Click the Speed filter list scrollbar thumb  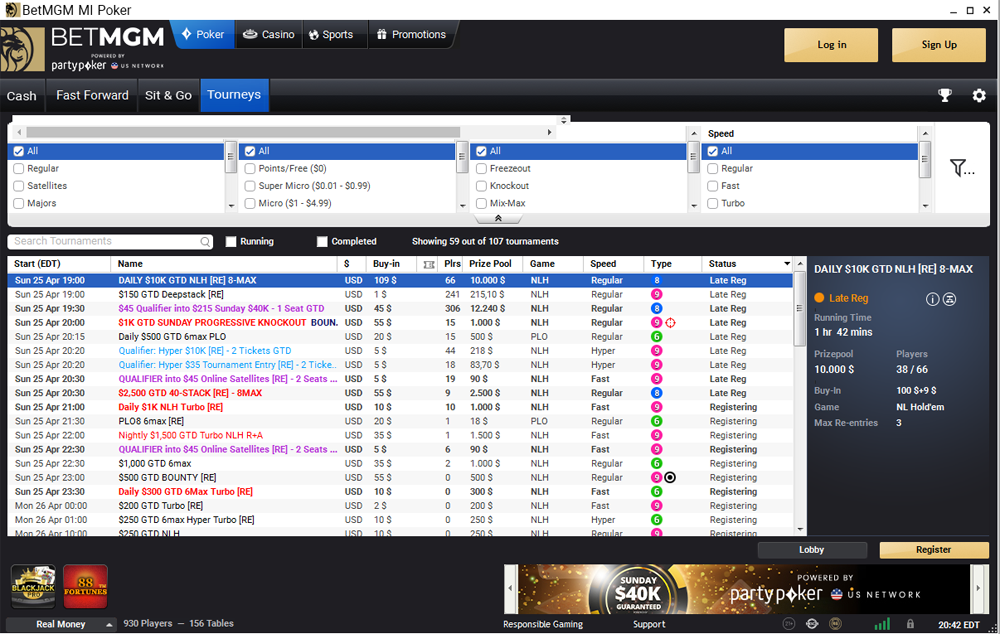tap(925, 159)
